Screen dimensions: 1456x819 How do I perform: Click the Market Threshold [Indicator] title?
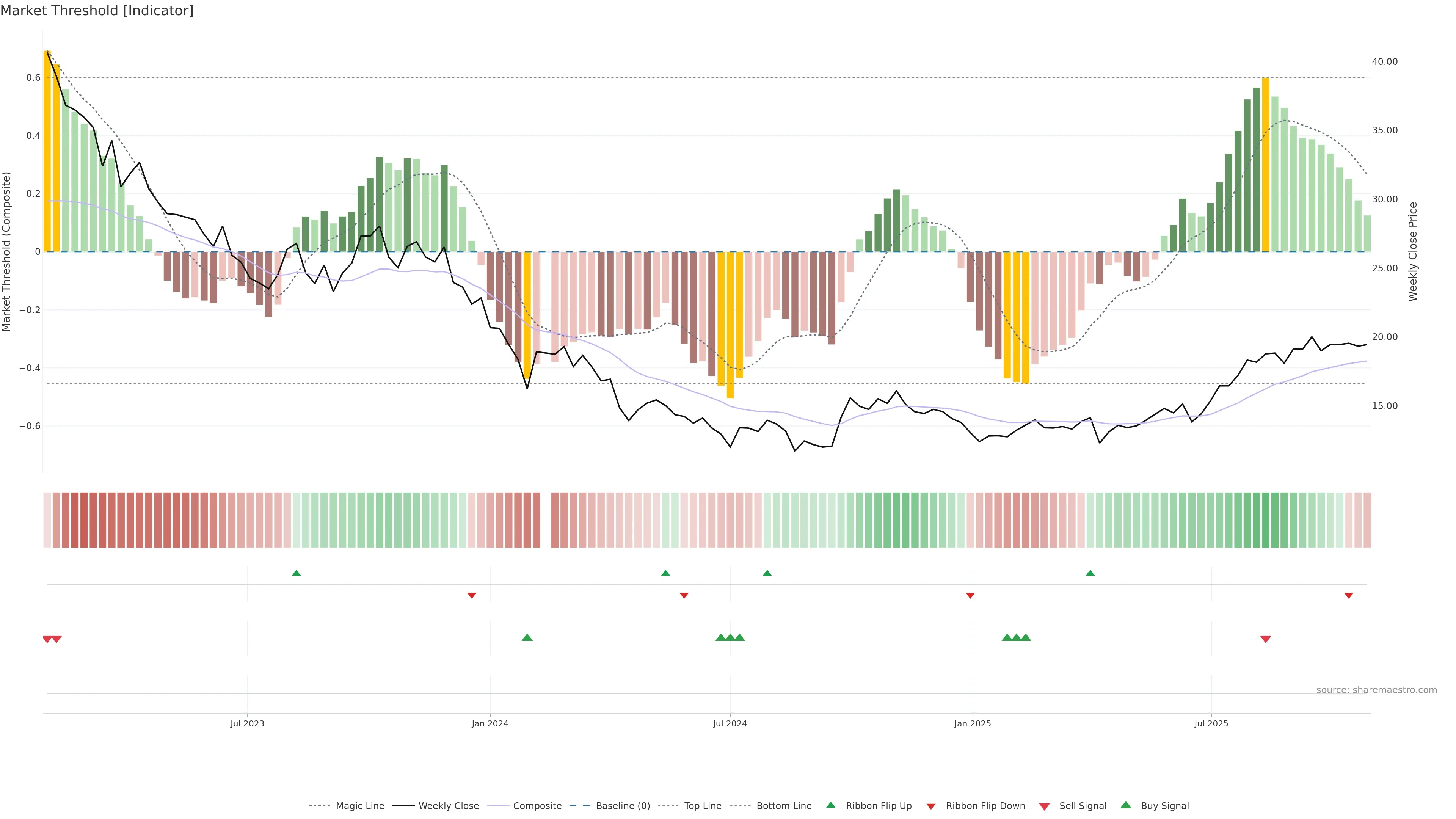[x=97, y=11]
